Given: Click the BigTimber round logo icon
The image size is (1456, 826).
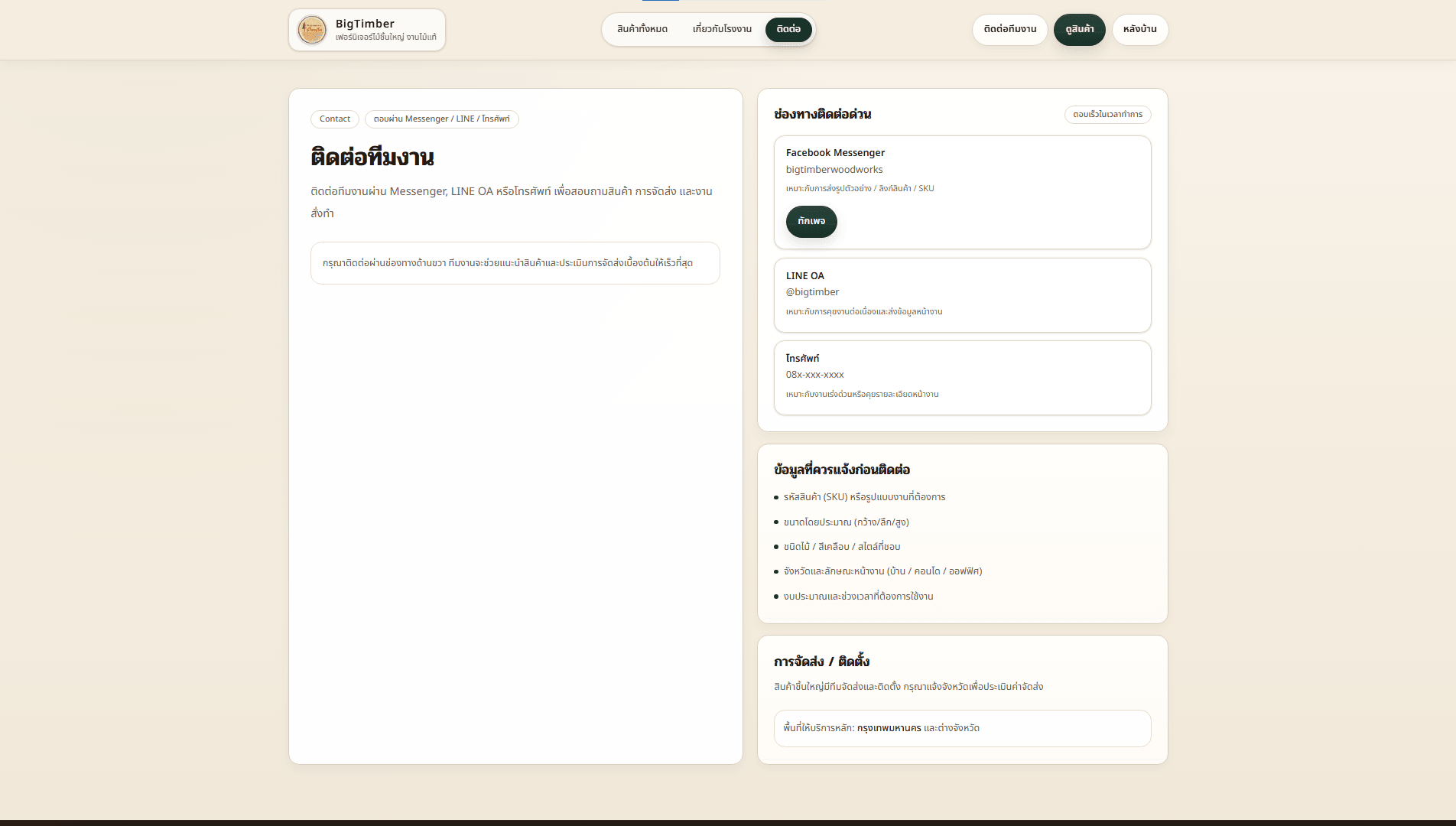Looking at the screenshot, I should pos(311,30).
